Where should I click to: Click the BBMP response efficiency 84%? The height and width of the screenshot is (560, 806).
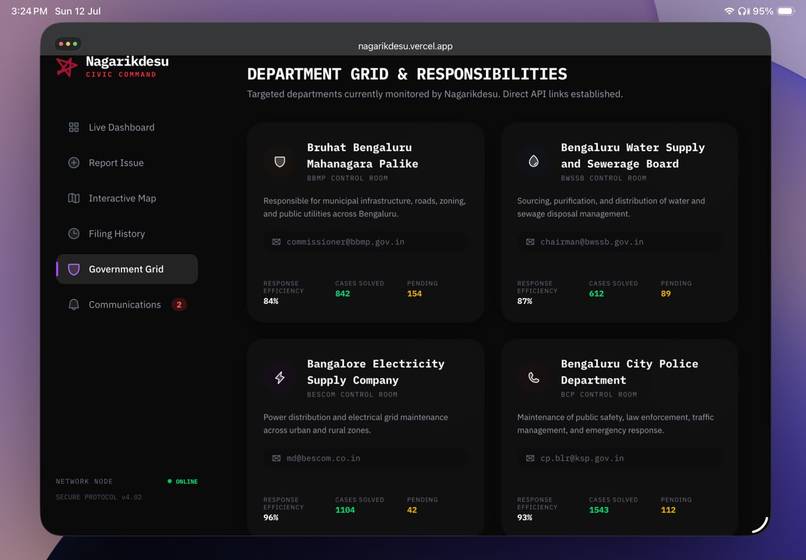coord(271,301)
